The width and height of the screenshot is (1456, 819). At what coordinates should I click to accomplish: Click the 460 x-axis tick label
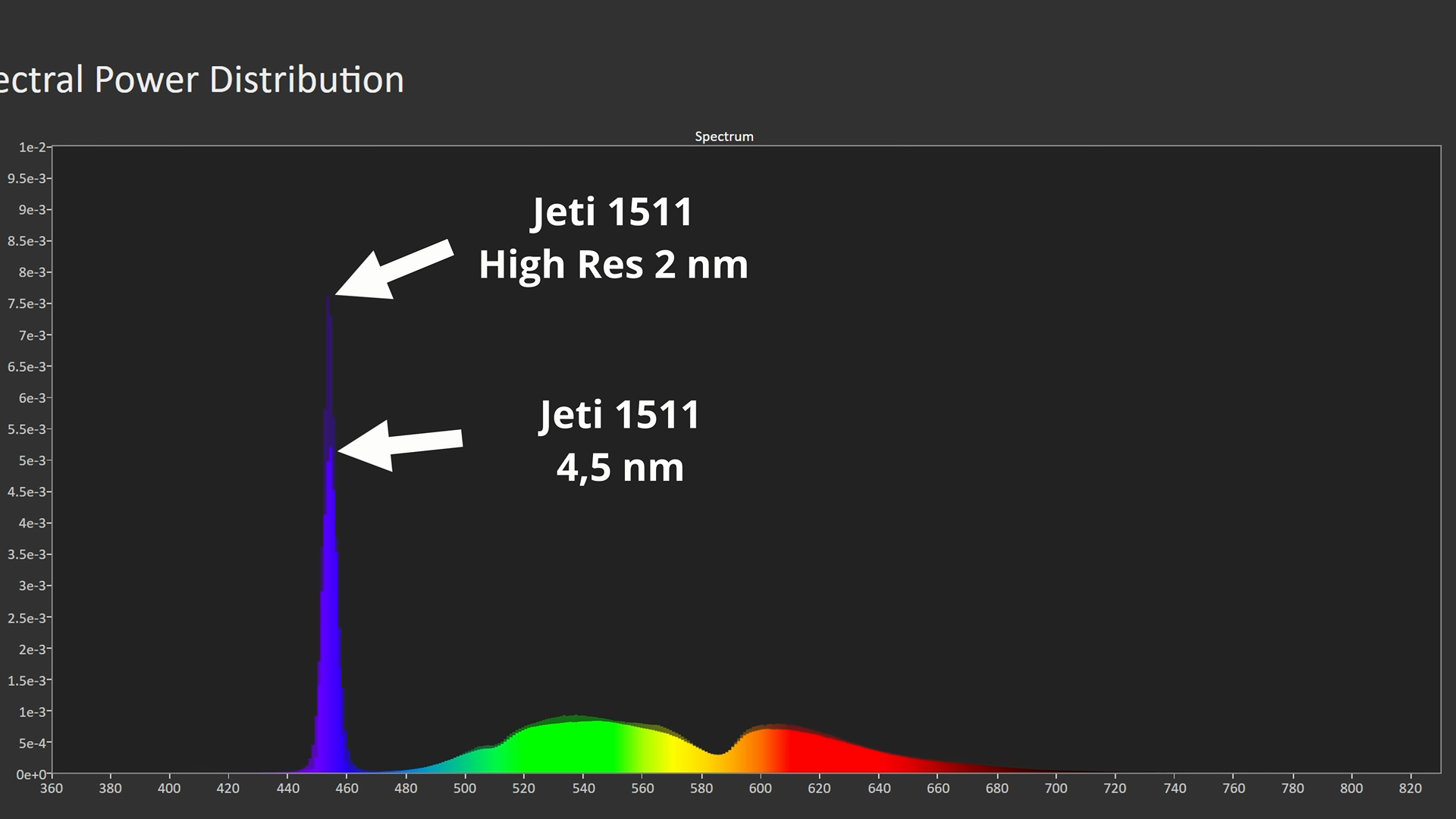[x=347, y=789]
